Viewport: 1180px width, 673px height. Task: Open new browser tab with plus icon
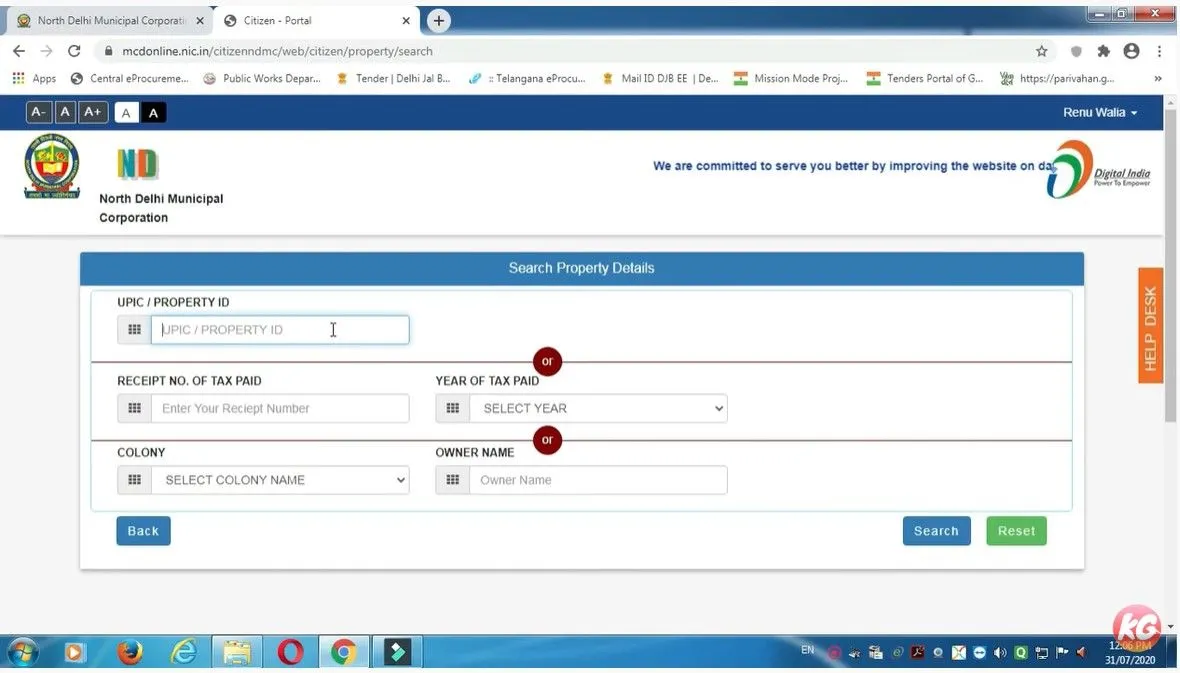438,21
